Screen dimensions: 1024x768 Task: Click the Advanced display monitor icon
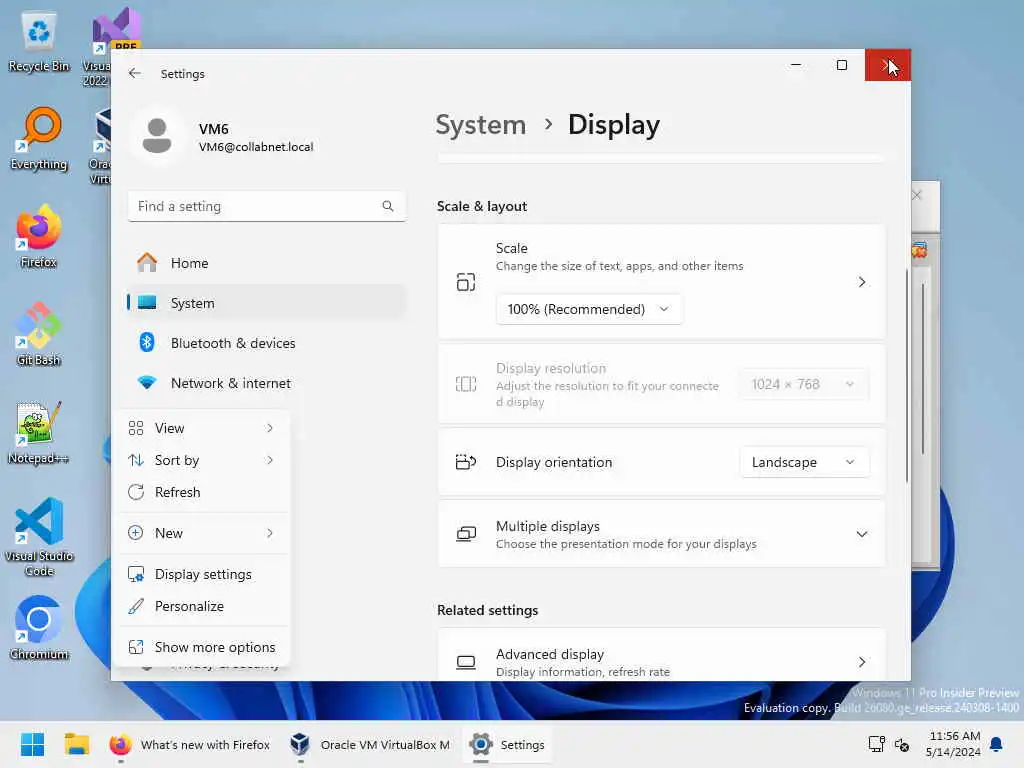click(466, 662)
